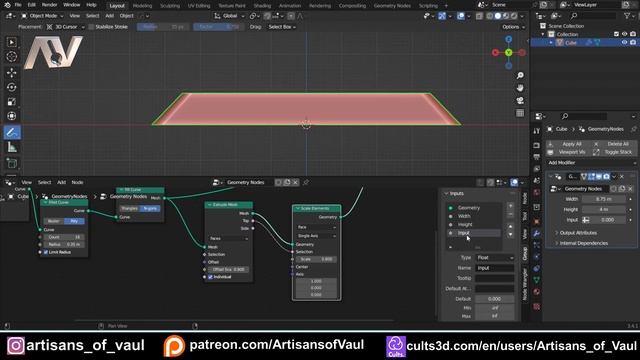
Task: Adjust the Scale slider in Scale Elements node
Action: tap(316, 260)
